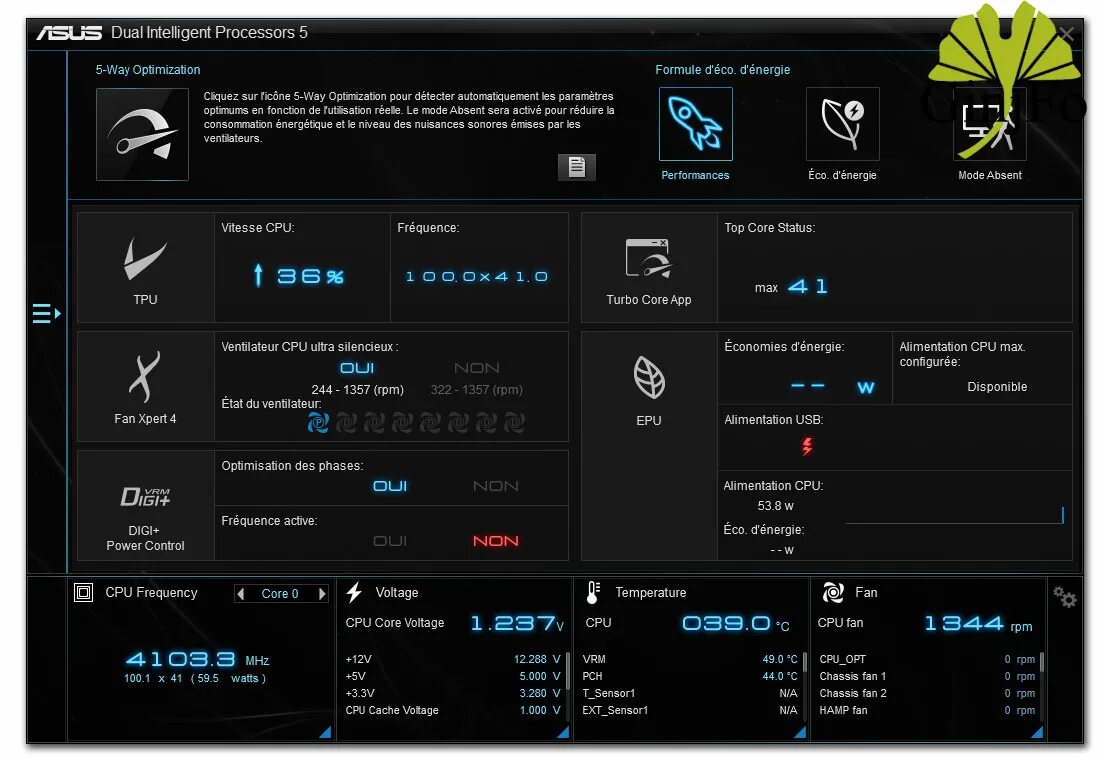Open DIGI+ Power Control panel
The width and height of the screenshot is (1104, 758).
tap(145, 506)
